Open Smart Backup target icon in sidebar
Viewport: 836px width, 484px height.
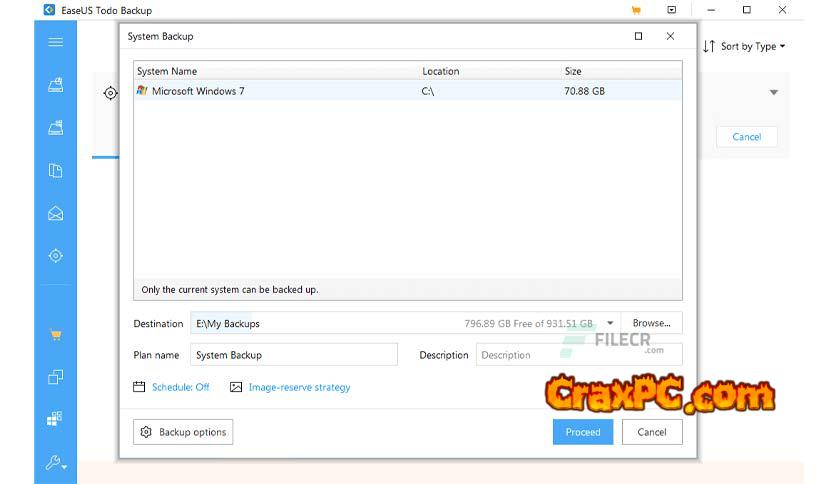tap(55, 256)
